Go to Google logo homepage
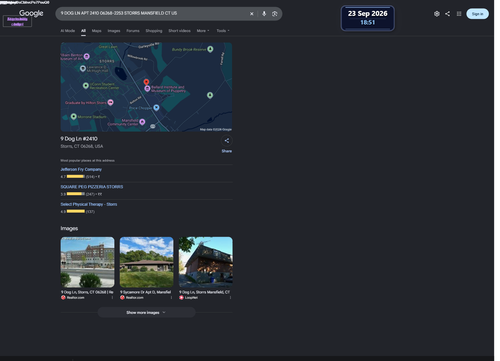Screen dimensions: 500x361 coord(31,13)
